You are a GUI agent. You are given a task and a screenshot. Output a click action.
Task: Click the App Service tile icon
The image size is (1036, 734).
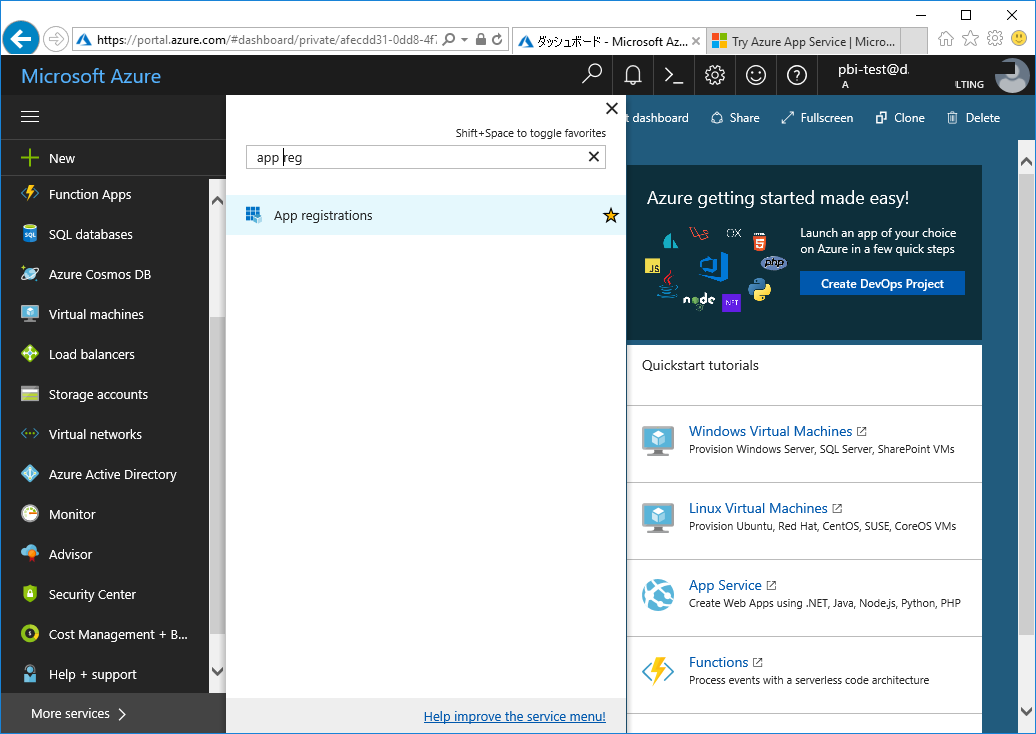658,594
